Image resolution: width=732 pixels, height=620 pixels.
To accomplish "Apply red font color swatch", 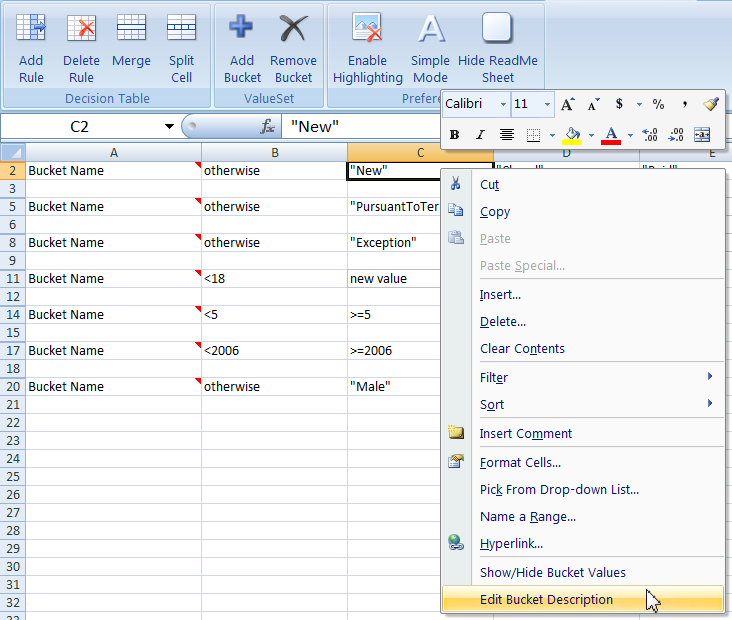I will point(611,135).
